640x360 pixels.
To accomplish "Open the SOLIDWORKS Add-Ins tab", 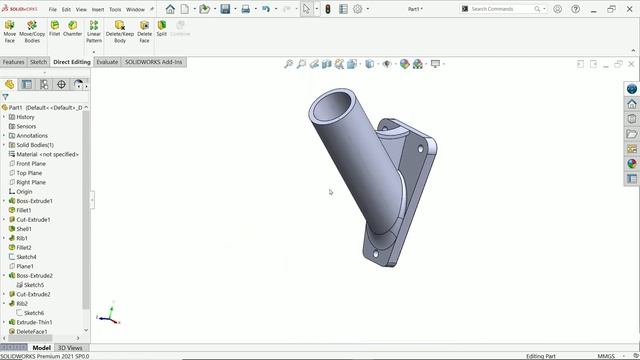I will 153,62.
